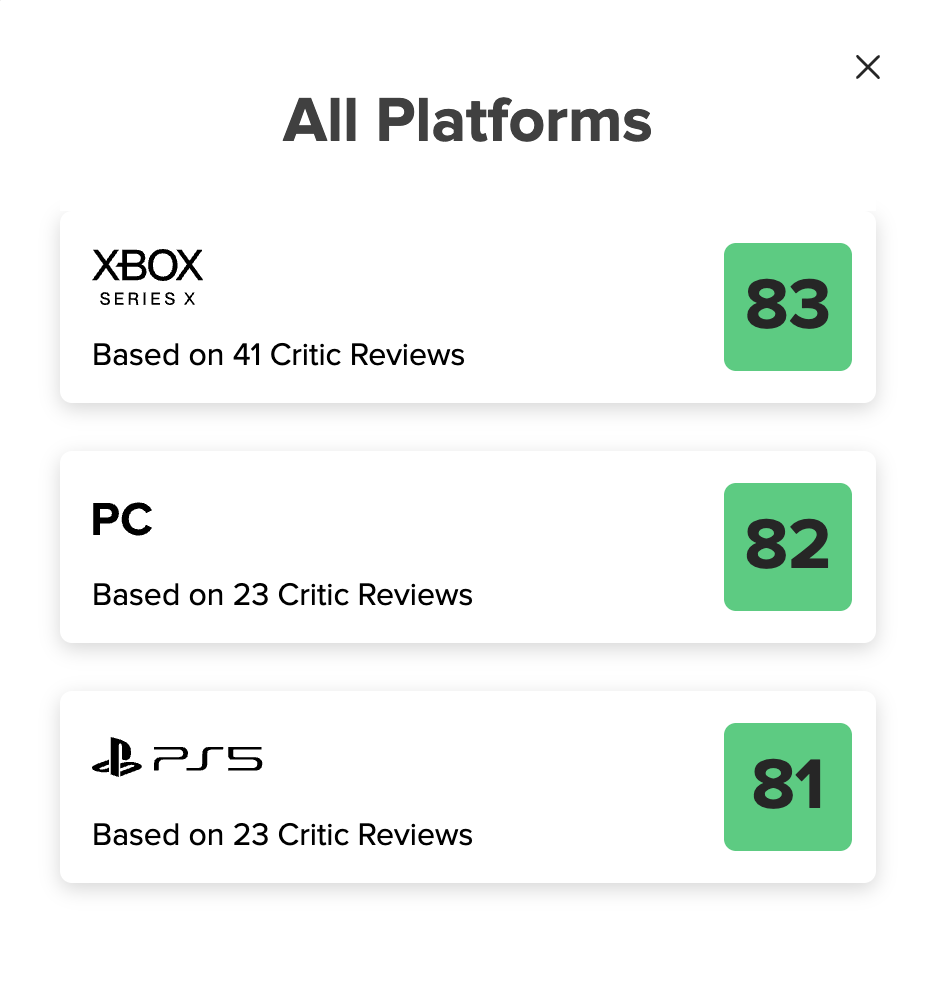
Task: Open PS5's 'Based on 23 Critic Reviews' text
Action: [x=282, y=835]
